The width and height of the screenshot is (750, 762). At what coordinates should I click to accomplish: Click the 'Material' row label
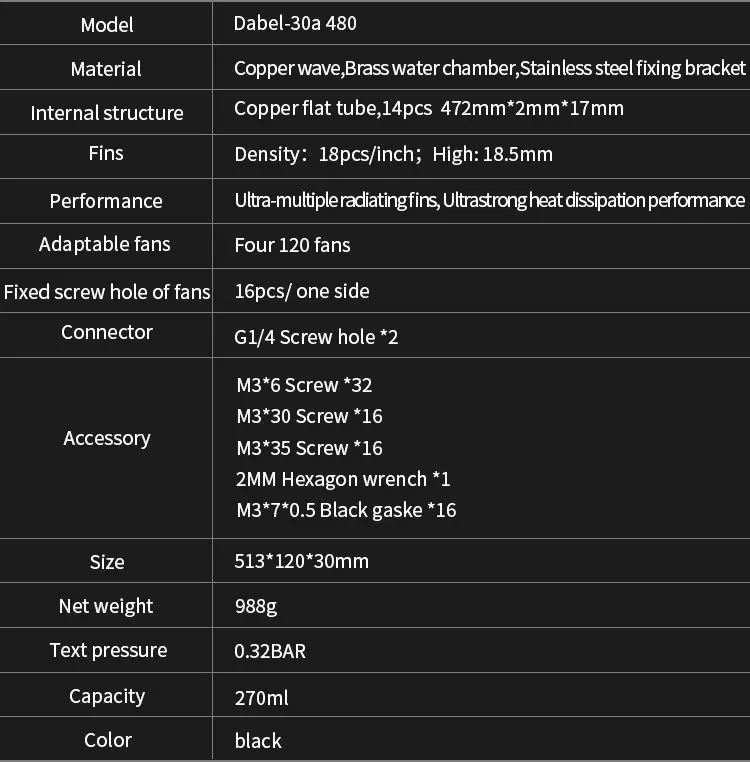coord(106,69)
